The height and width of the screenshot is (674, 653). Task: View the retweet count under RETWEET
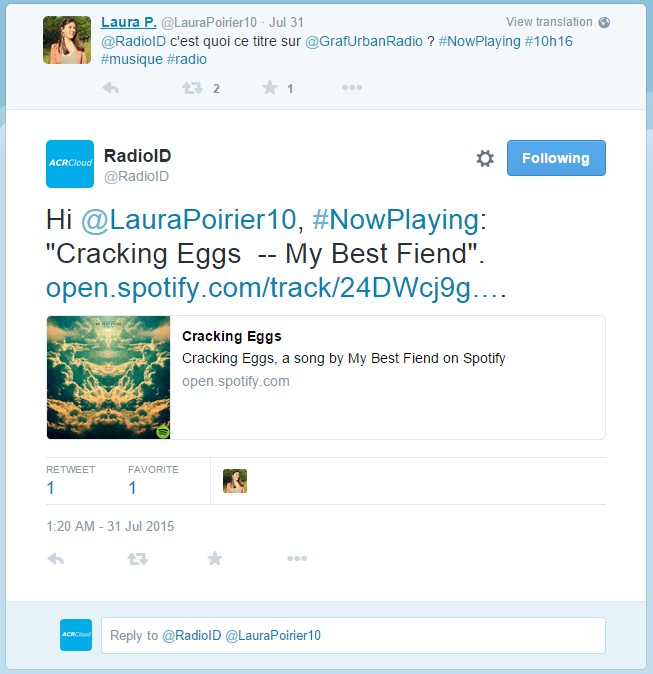[50, 488]
